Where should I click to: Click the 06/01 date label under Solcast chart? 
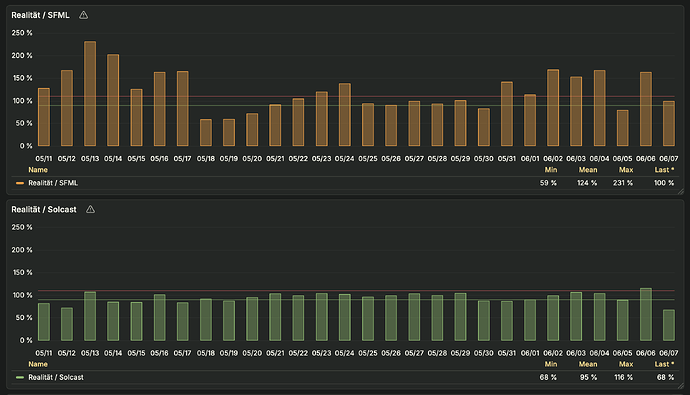530,353
